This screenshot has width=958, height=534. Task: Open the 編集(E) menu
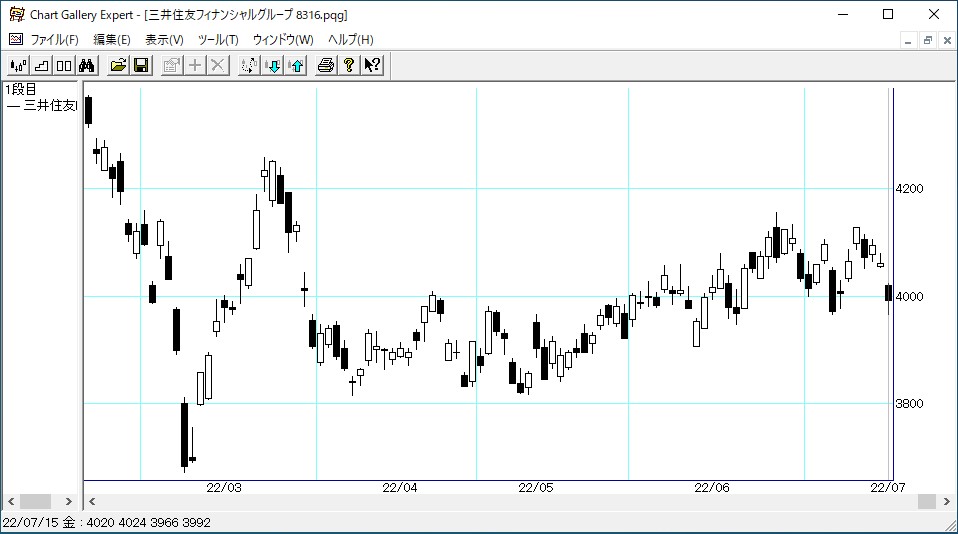tap(111, 40)
